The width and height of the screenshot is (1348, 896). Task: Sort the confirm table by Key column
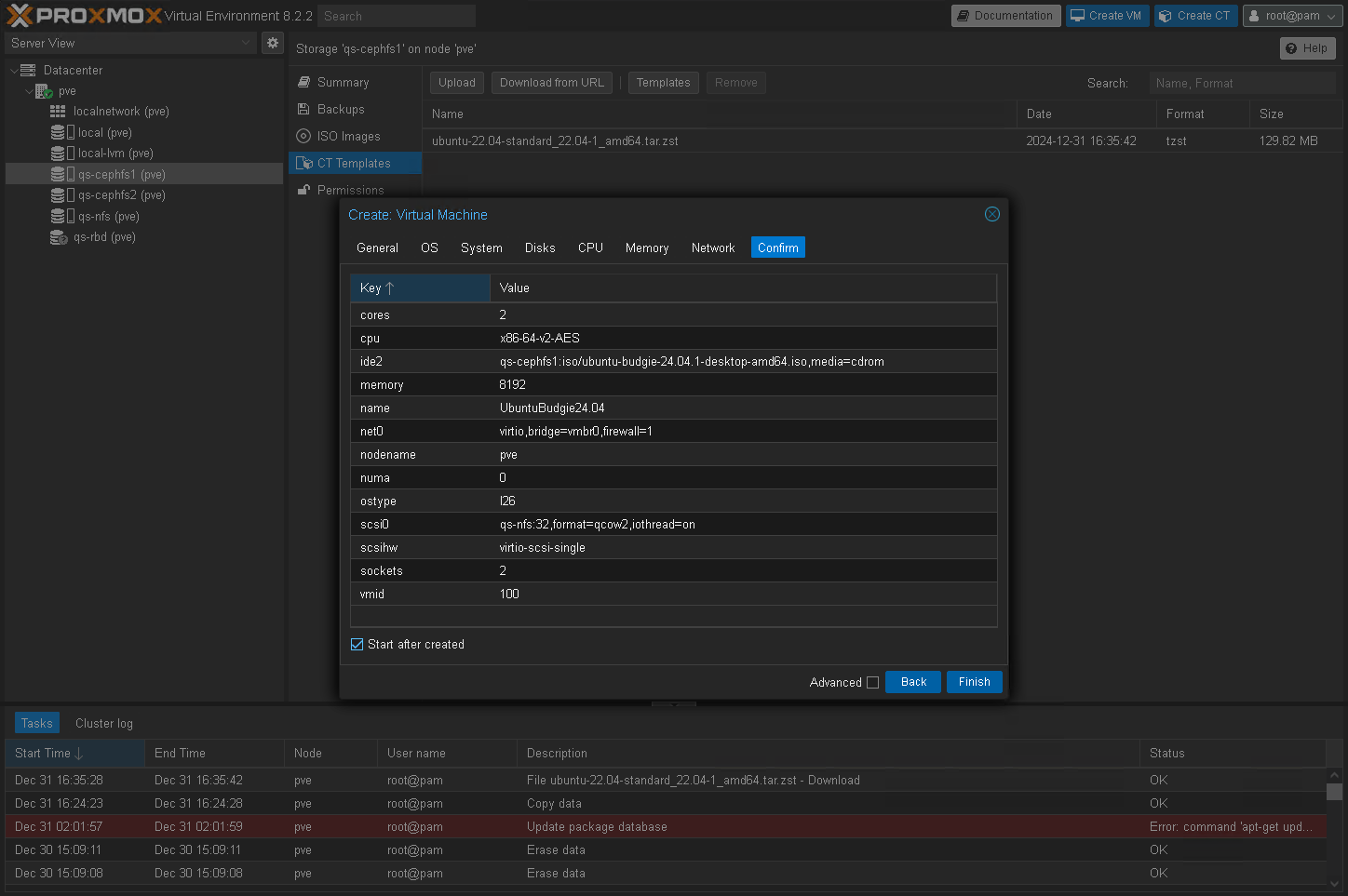point(419,288)
